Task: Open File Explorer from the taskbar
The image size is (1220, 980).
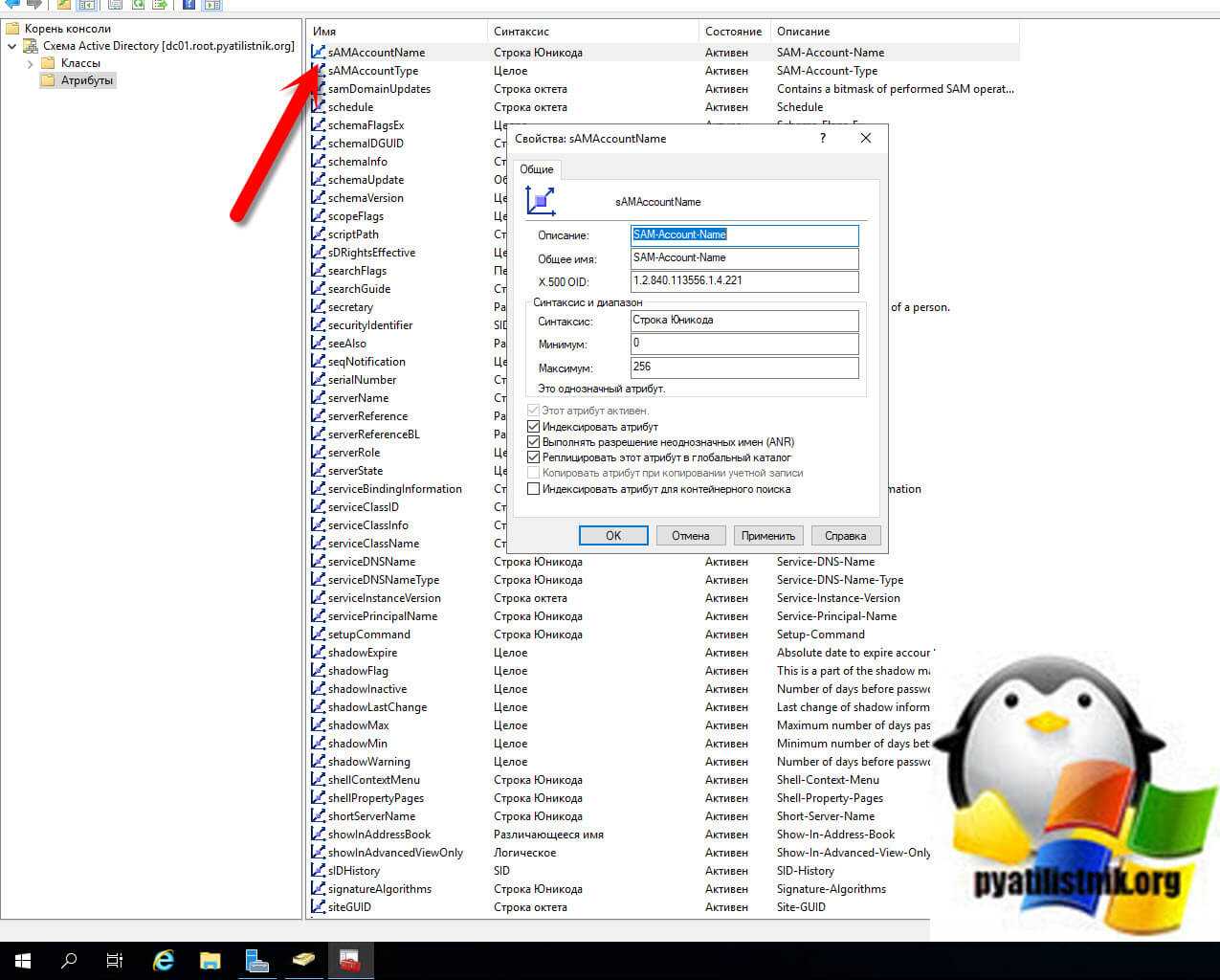Action: pos(211,960)
